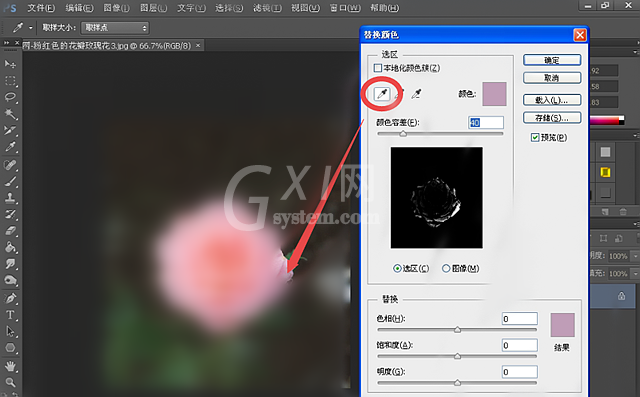Image resolution: width=640 pixels, height=397 pixels.
Task: Select the Hand tool
Action: click(x=10, y=366)
